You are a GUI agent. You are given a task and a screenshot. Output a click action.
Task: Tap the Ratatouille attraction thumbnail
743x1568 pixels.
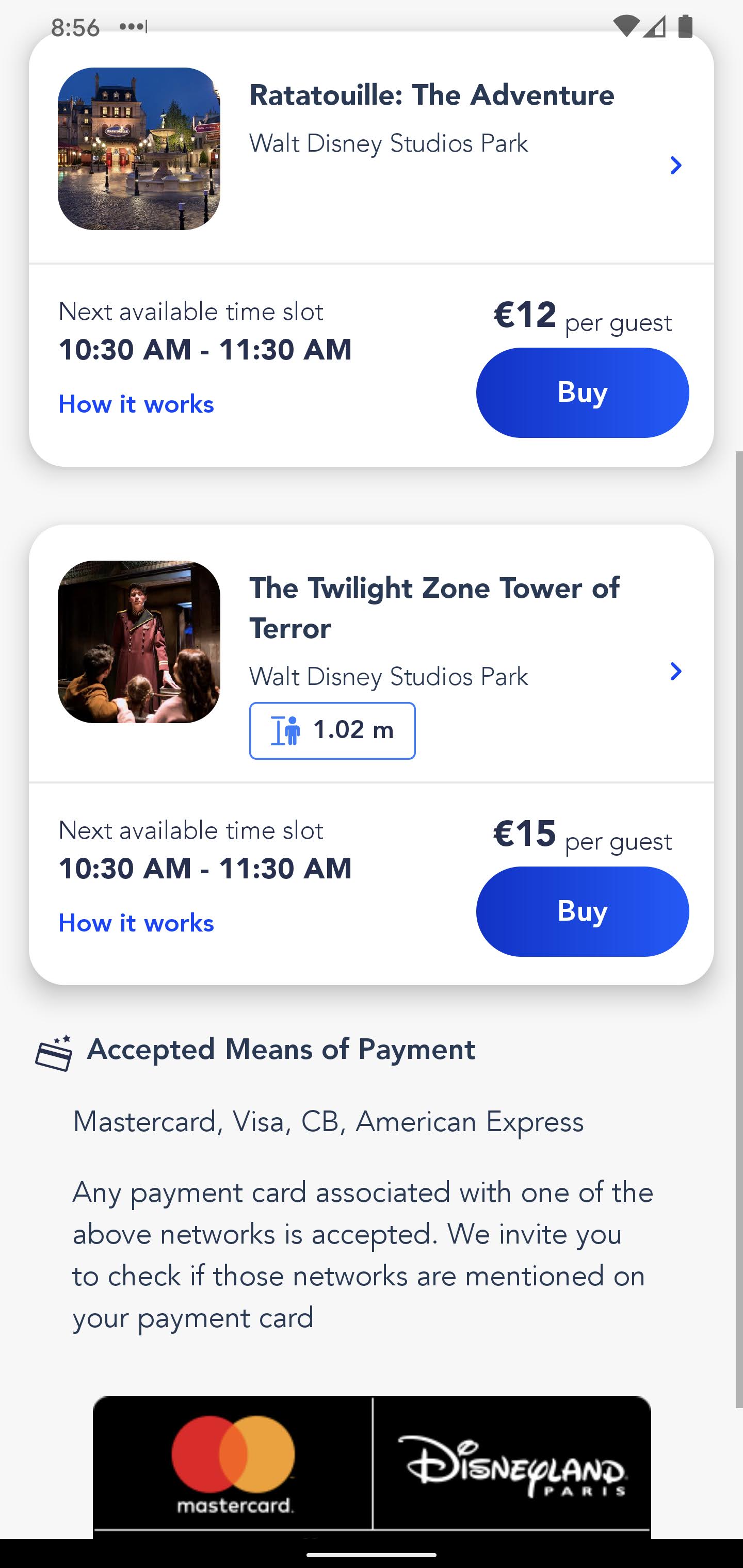[139, 149]
